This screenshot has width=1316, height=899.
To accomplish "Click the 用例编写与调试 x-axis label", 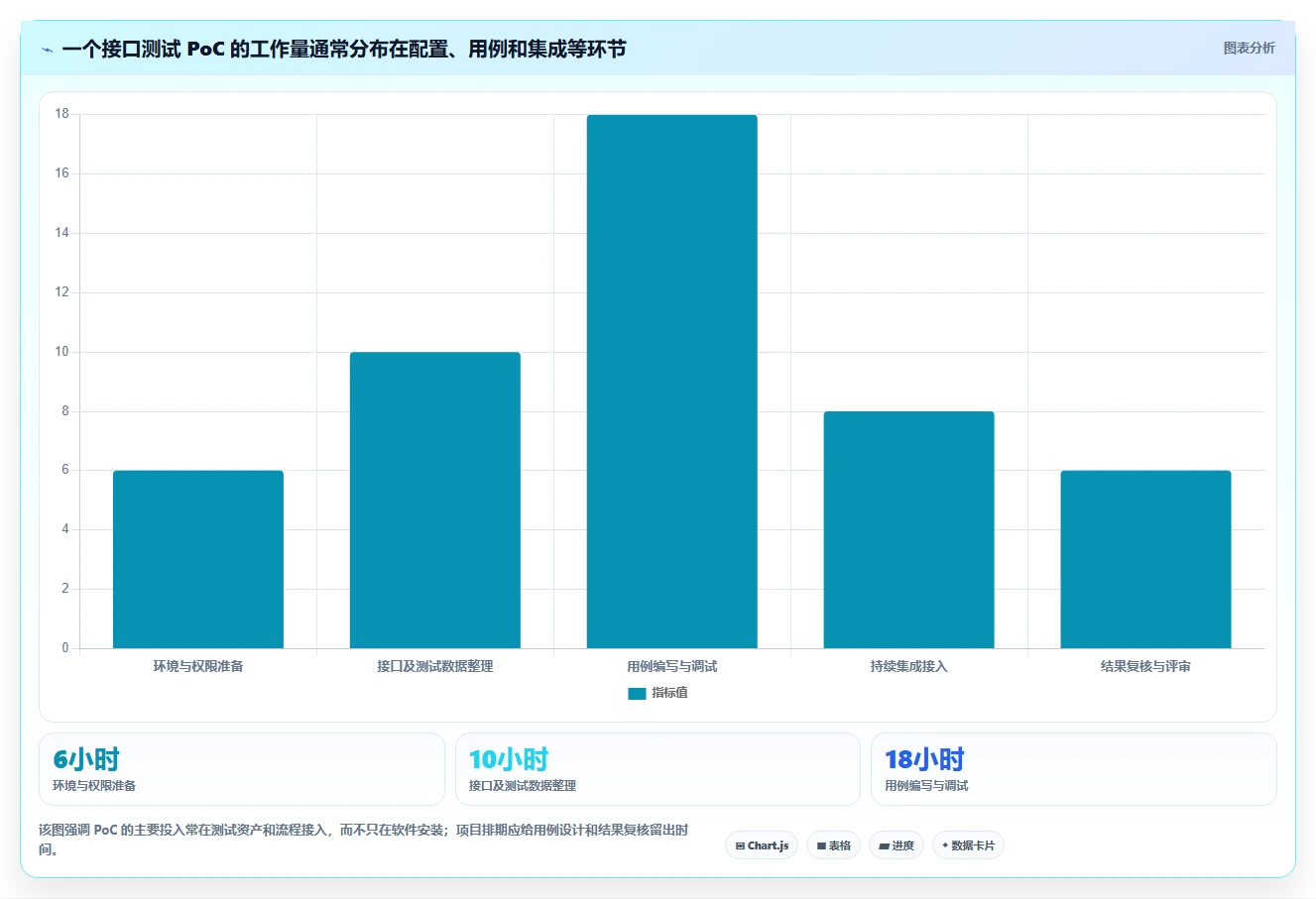I will click(x=672, y=666).
